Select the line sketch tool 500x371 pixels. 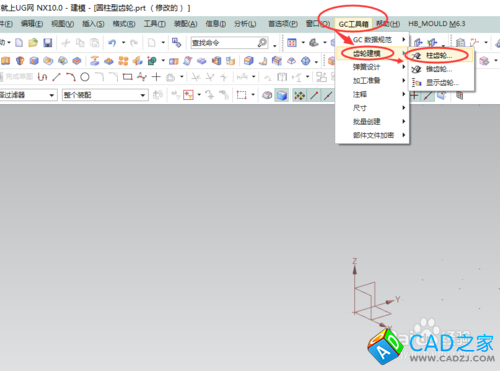(x=57, y=77)
